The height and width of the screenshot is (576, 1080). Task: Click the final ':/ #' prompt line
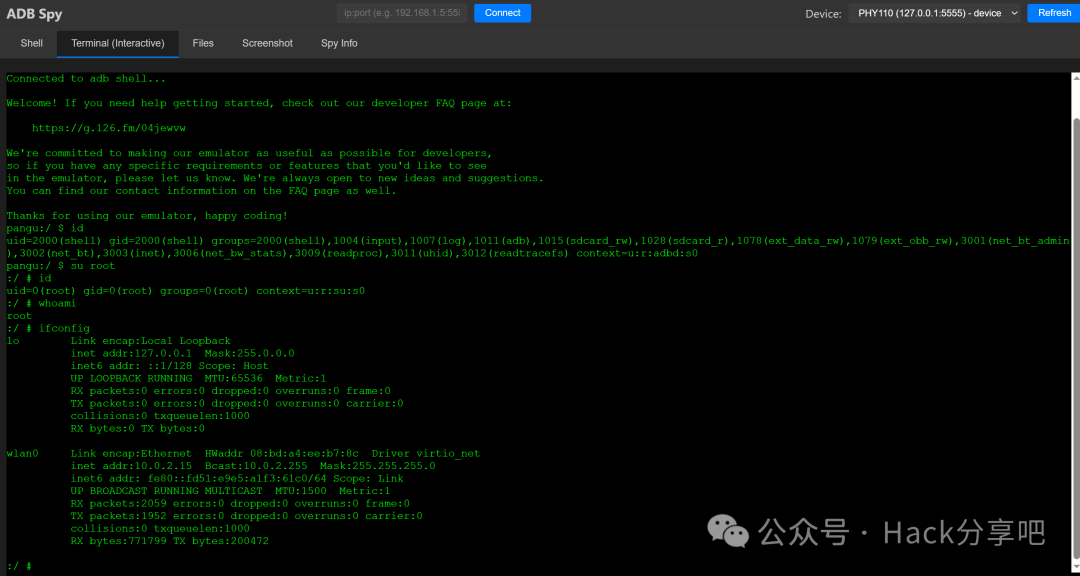pyautogui.click(x=19, y=566)
